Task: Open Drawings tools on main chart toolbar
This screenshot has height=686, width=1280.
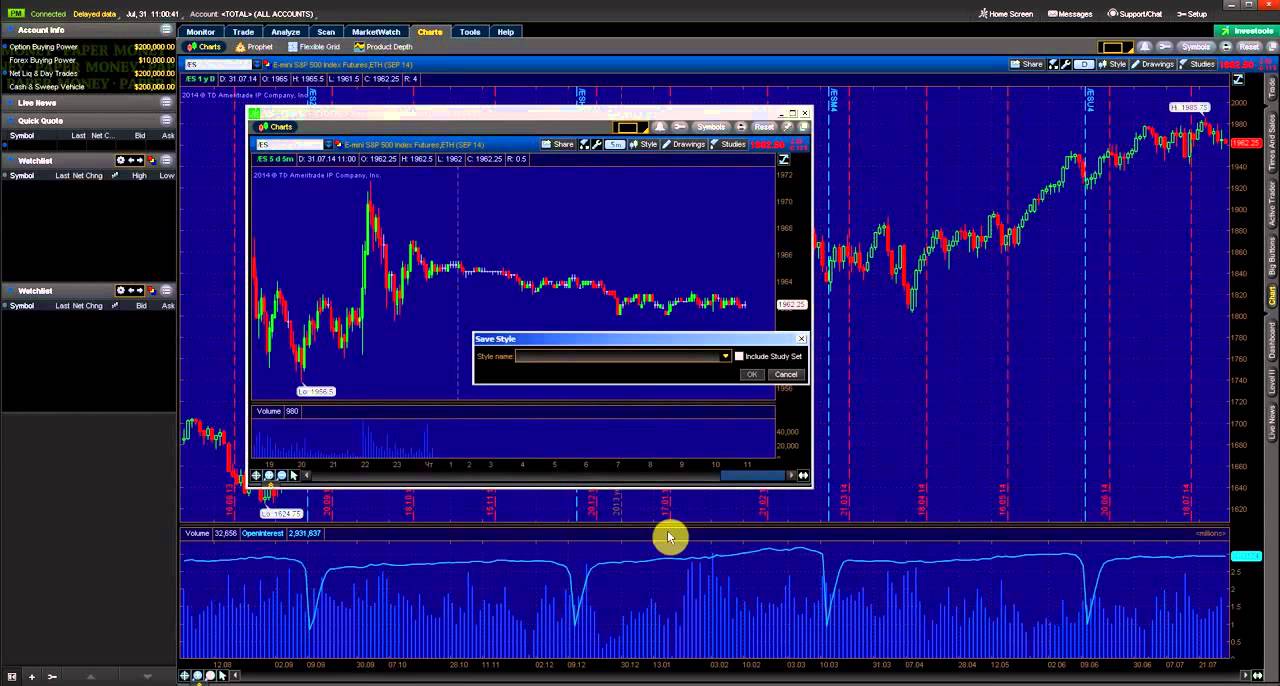Action: (x=1153, y=64)
